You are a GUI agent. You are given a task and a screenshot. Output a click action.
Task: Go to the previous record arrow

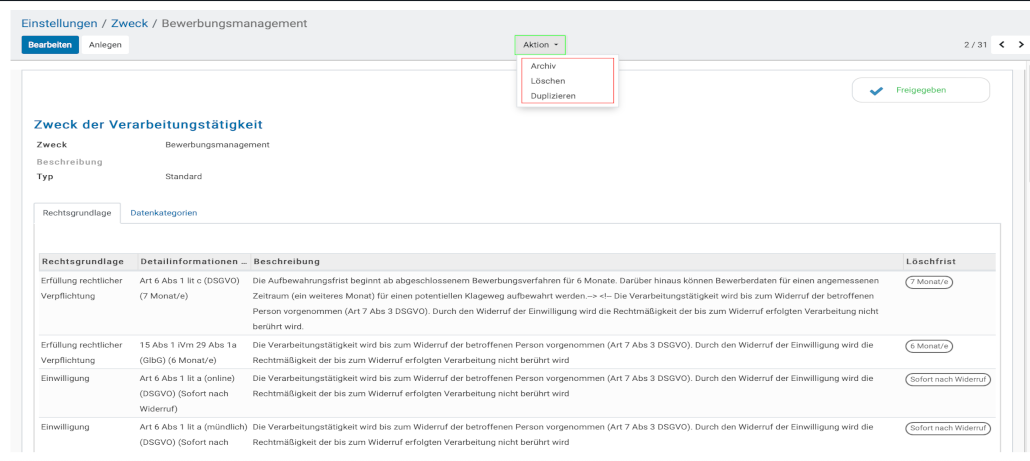pos(1002,45)
